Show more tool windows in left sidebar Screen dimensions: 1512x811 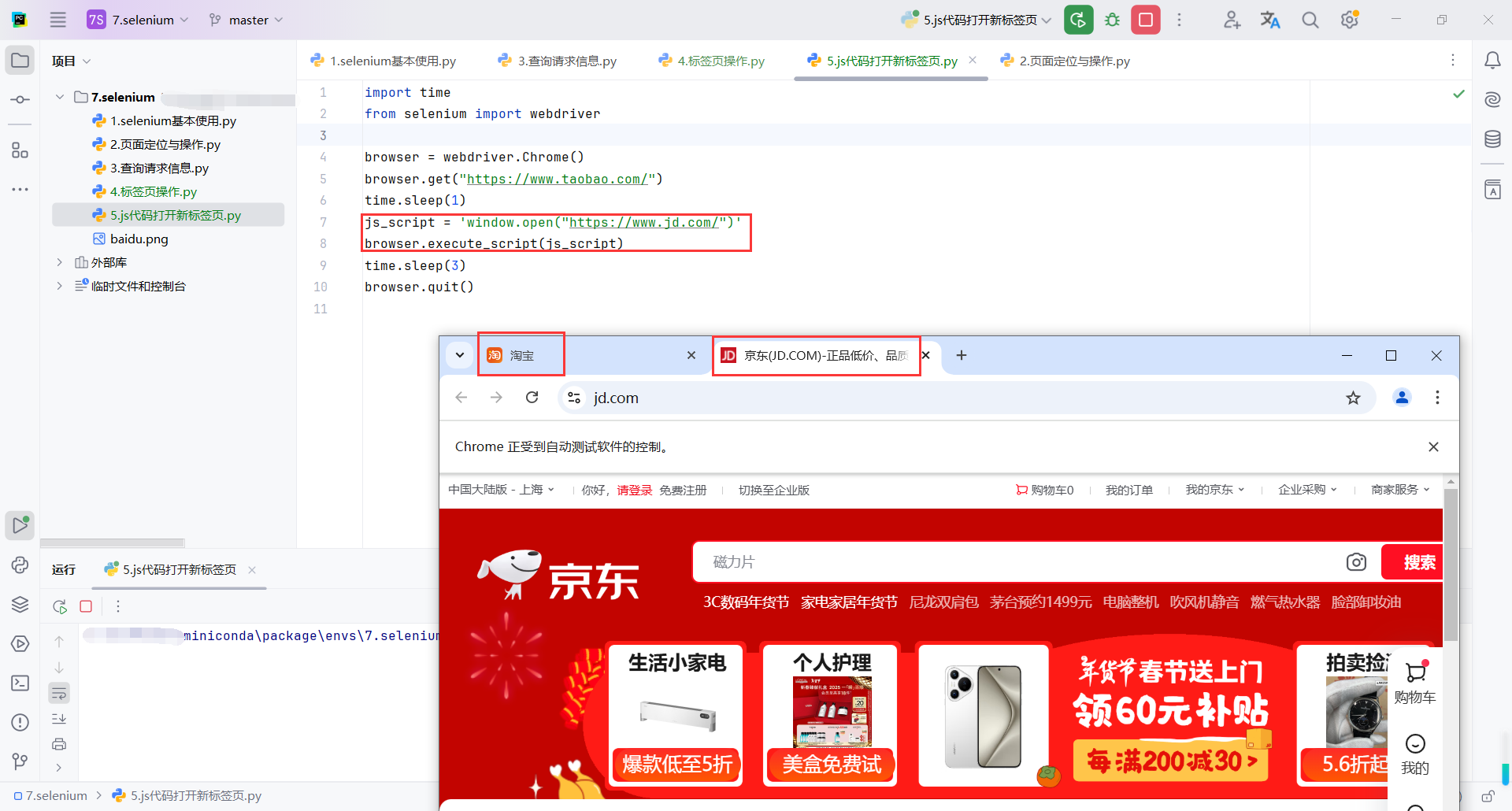click(x=20, y=190)
